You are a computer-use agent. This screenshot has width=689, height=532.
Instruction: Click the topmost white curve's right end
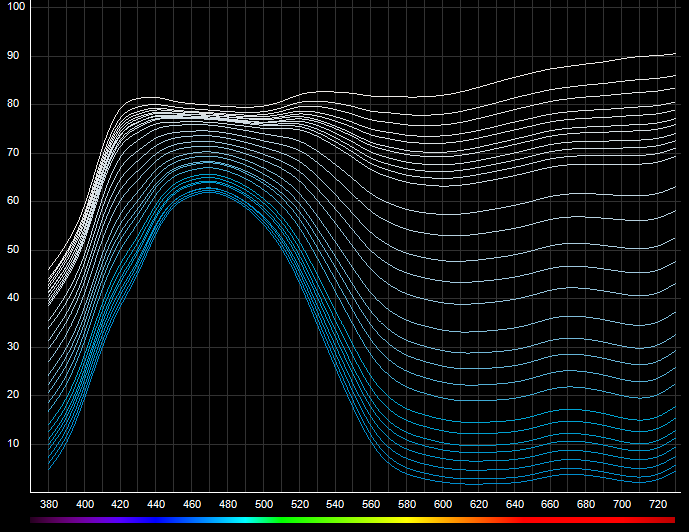pyautogui.click(x=675, y=54)
